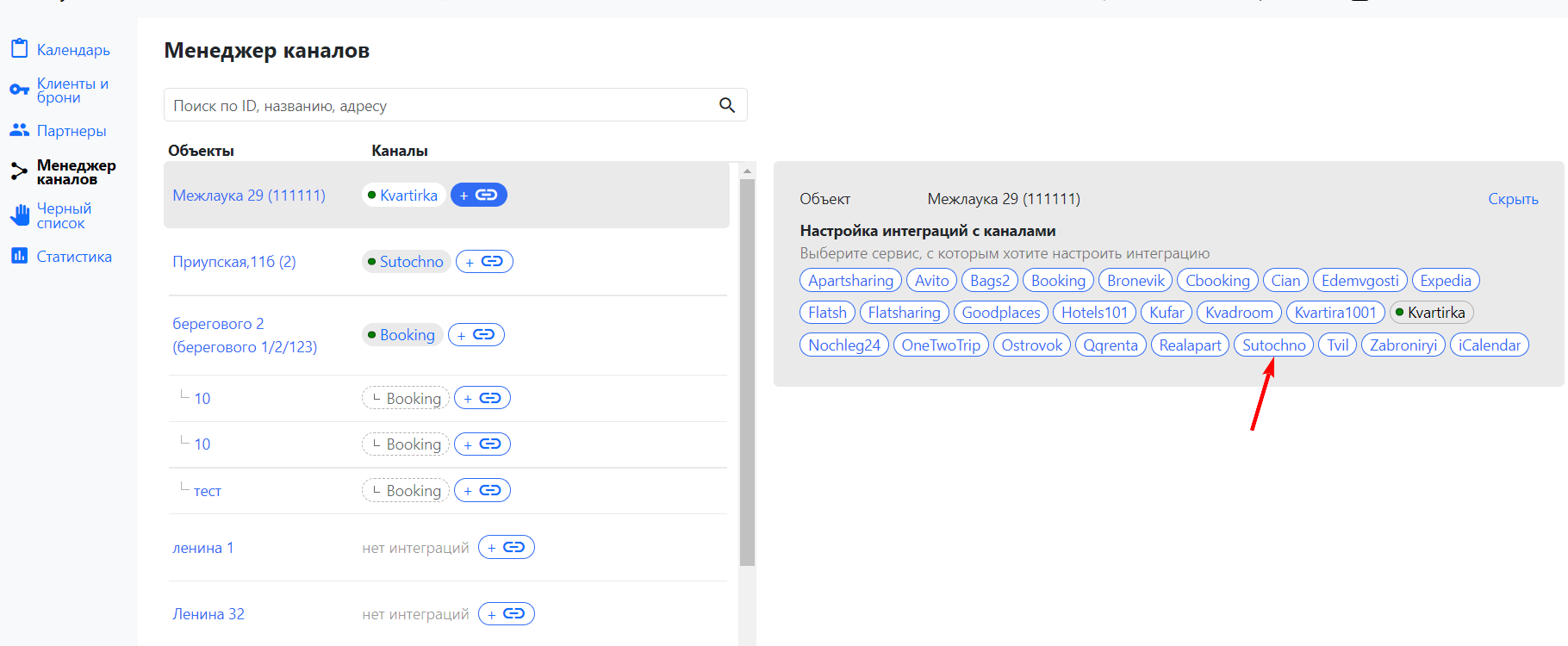Image resolution: width=1568 pixels, height=646 pixels.
Task: Select Cian integration service
Action: click(1285, 280)
